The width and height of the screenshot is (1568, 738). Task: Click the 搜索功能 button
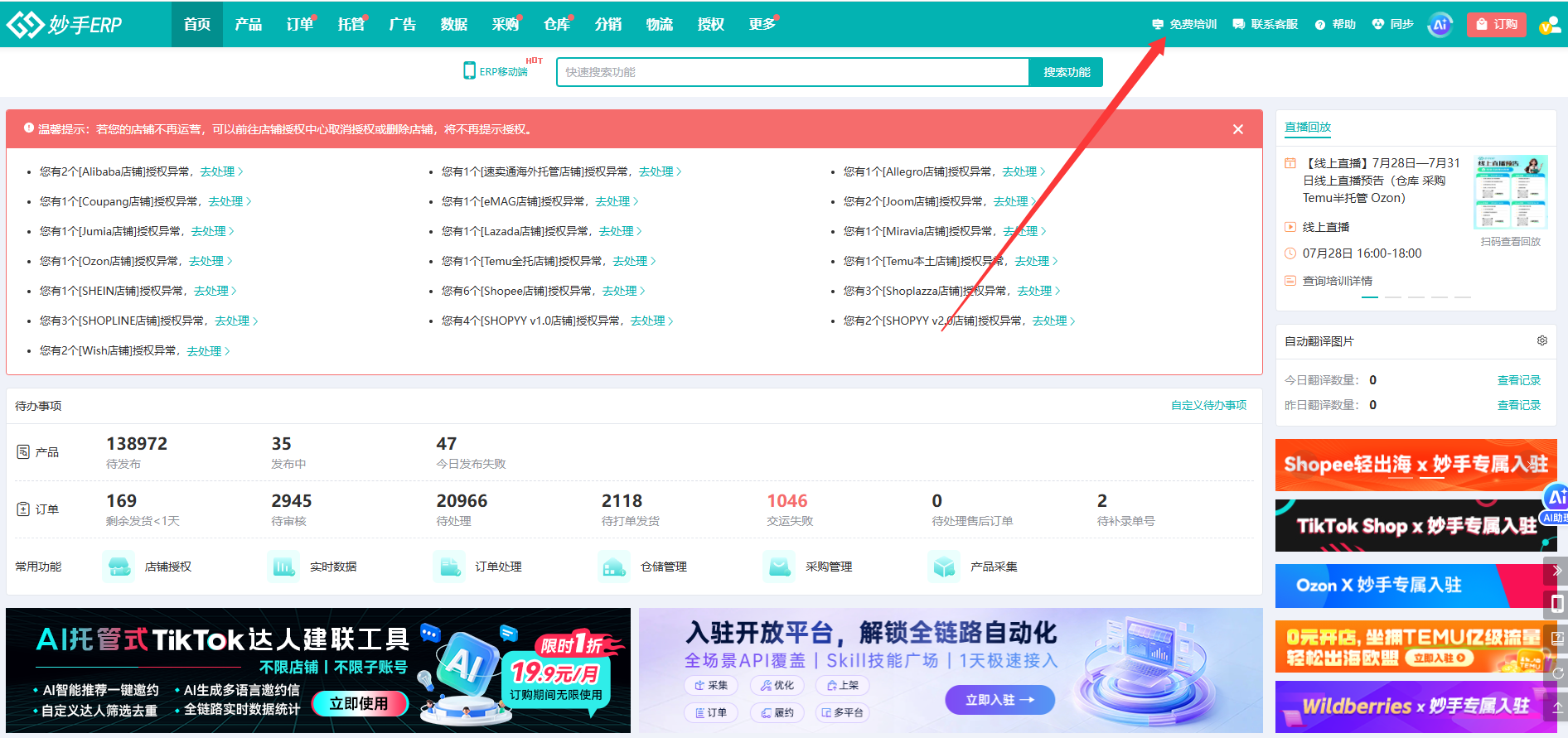[1067, 72]
